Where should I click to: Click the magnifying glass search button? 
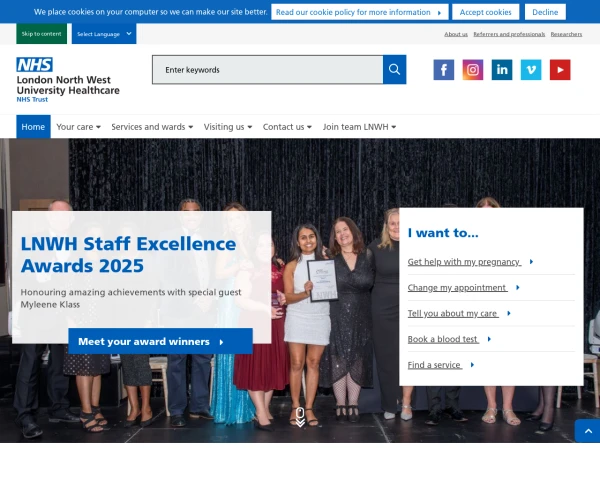[x=395, y=70]
